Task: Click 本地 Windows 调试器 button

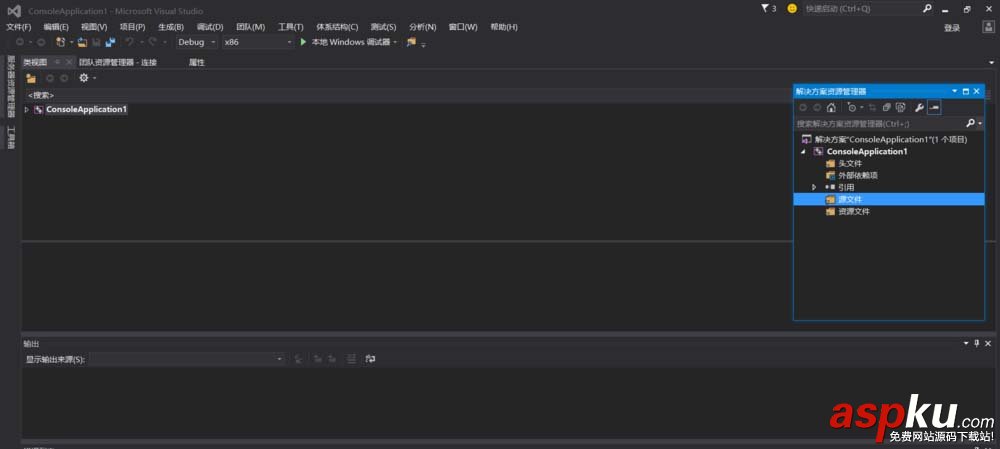Action: click(350, 42)
